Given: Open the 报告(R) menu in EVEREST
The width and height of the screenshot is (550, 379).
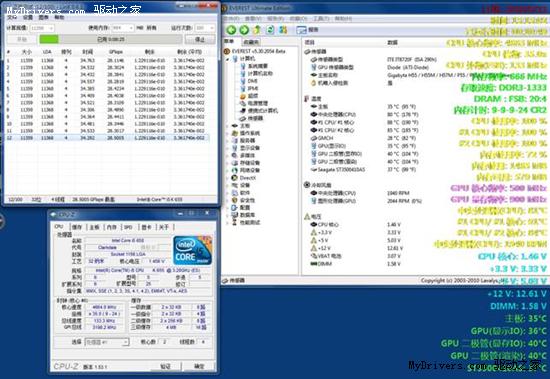Looking at the screenshot, I should tap(276, 18).
